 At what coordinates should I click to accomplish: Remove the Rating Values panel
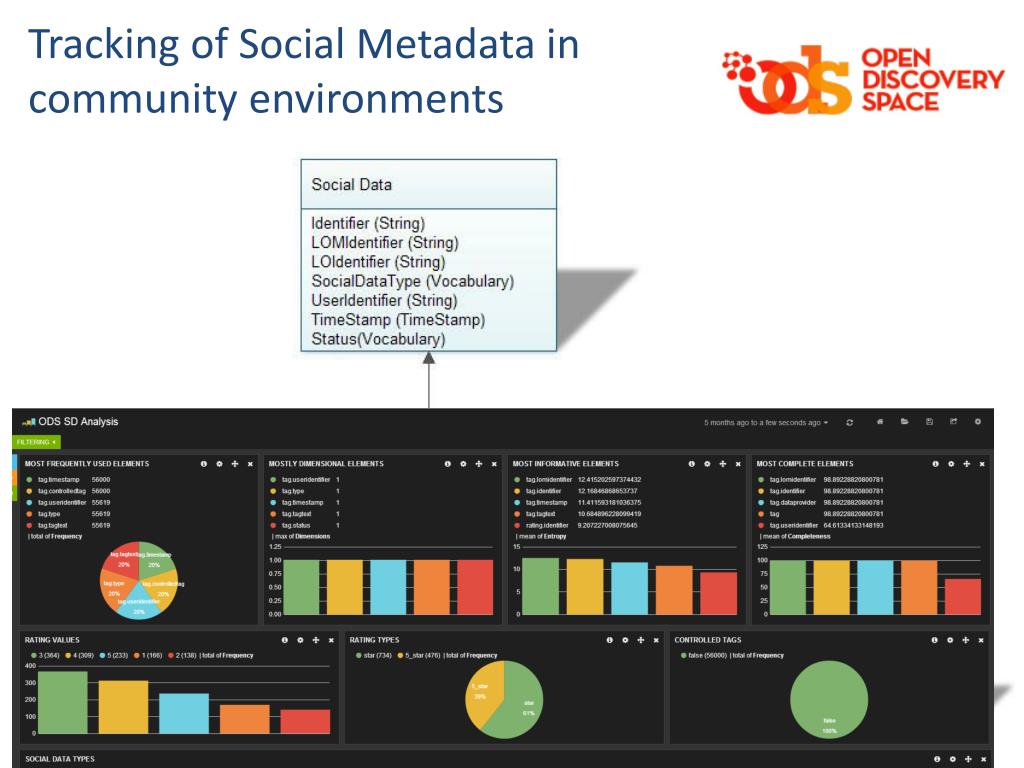(331, 640)
